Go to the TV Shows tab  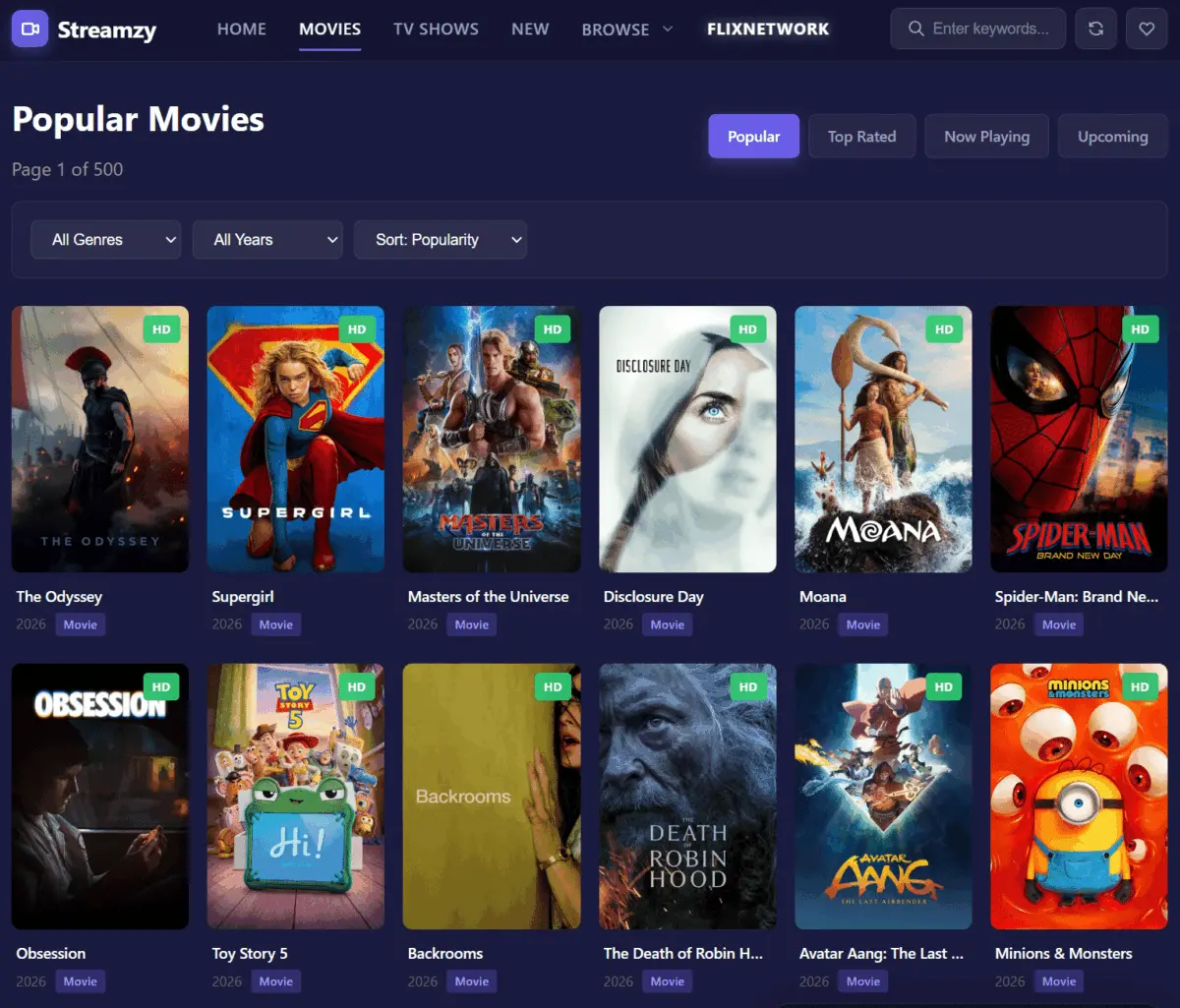436,30
